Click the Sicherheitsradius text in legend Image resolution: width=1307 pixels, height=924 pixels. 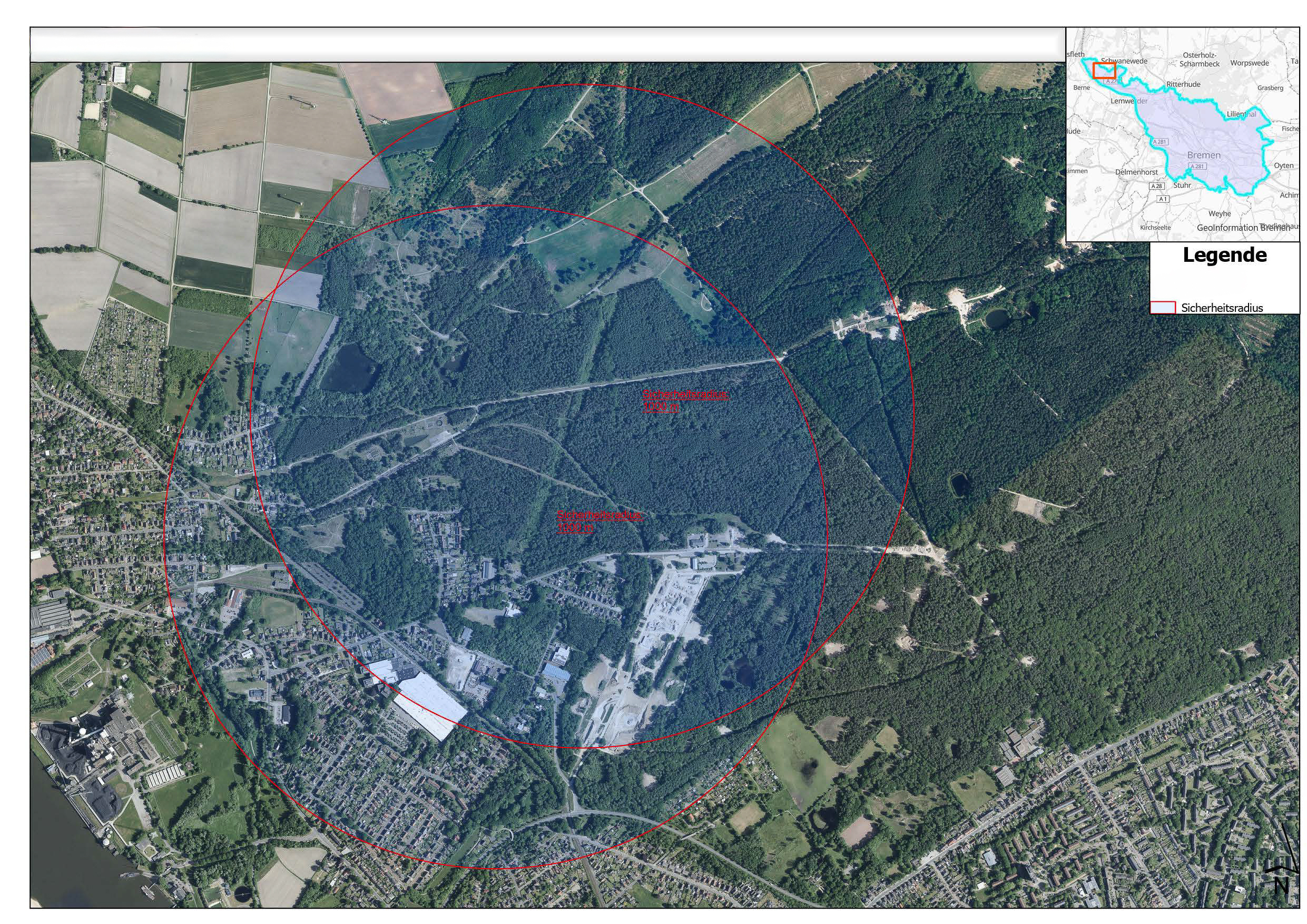pyautogui.click(x=1222, y=308)
